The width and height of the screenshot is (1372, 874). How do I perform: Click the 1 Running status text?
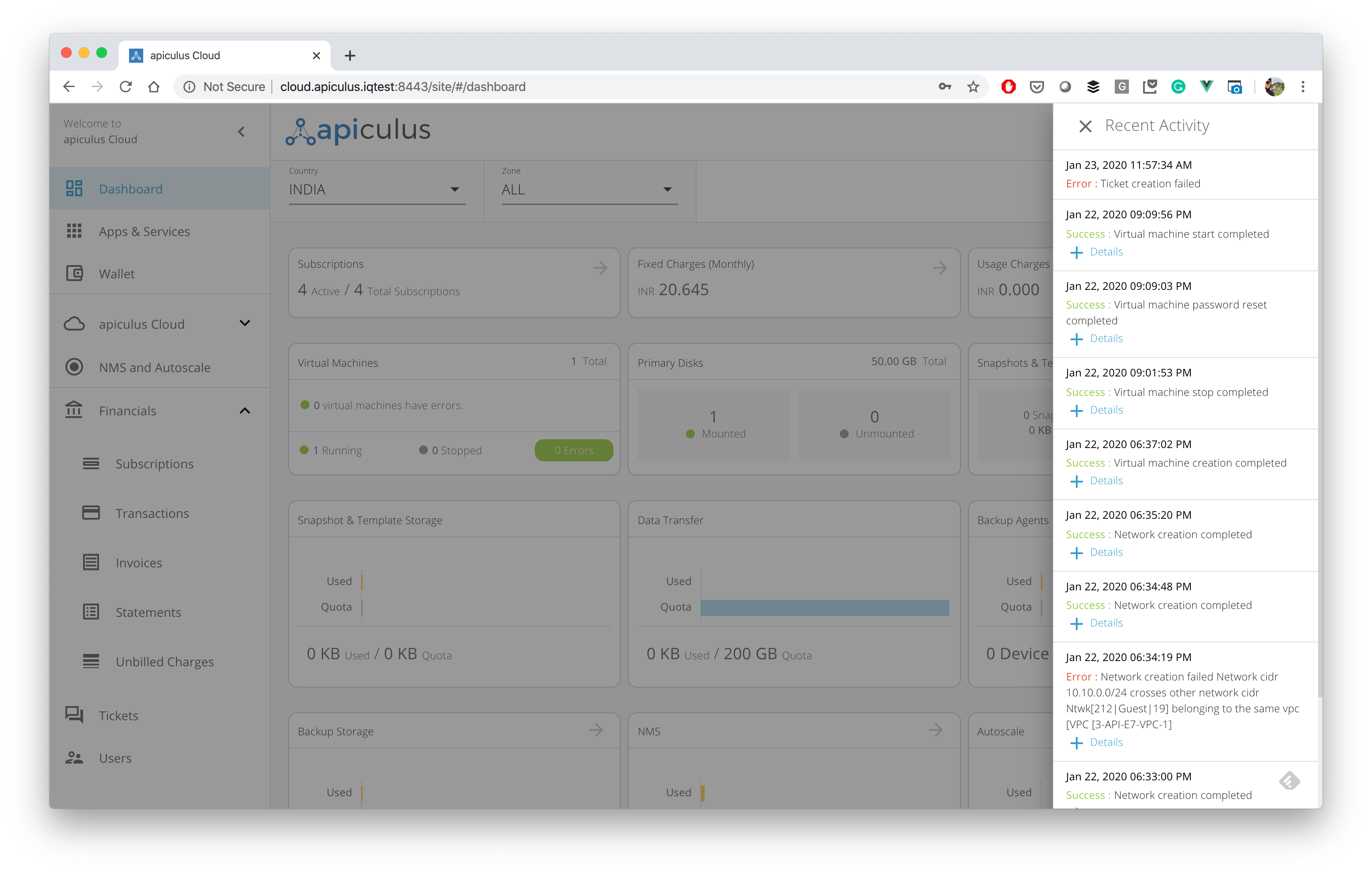337,450
